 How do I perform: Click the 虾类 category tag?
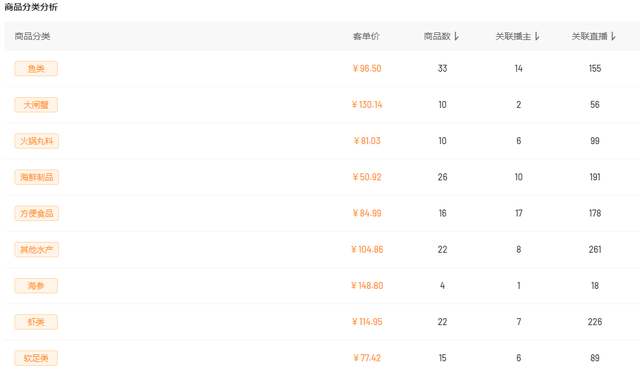(36, 322)
